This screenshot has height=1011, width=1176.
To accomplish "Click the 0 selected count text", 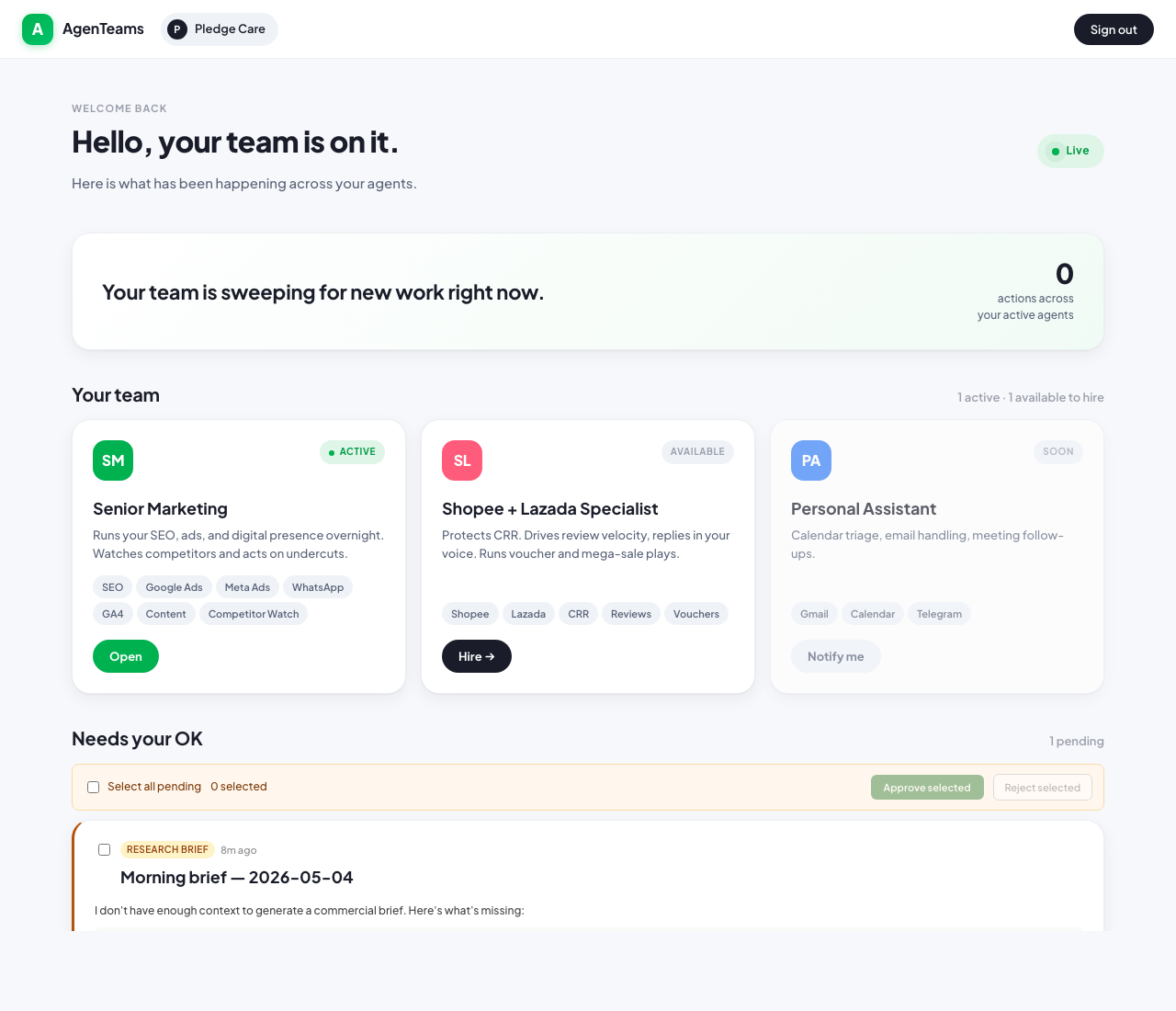I will tap(239, 787).
